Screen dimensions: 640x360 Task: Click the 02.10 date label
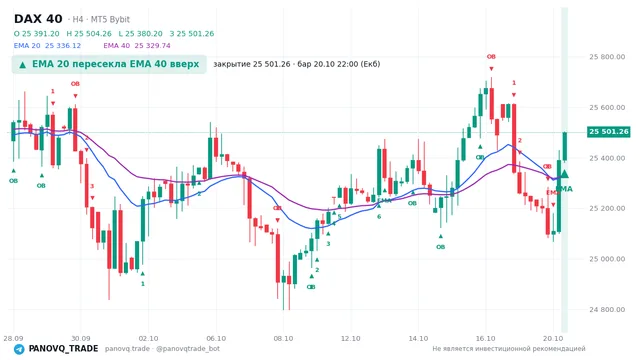click(148, 338)
